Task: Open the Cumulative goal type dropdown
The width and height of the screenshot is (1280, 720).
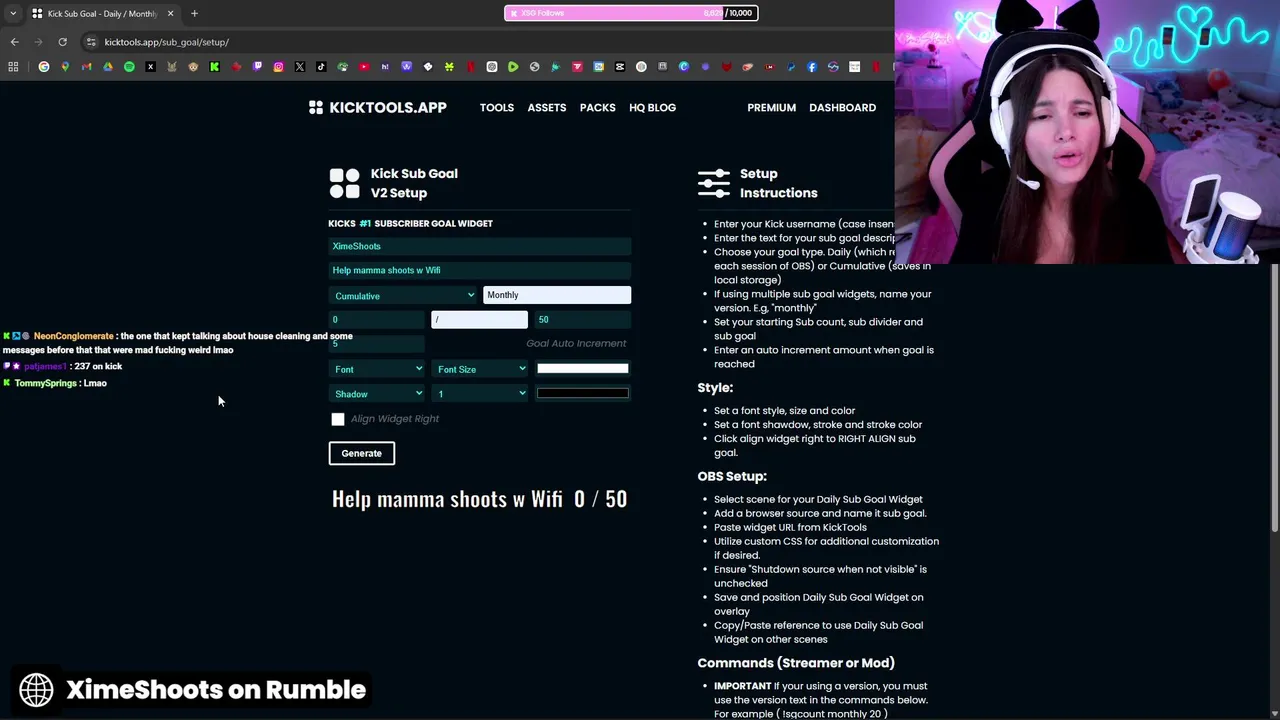Action: coord(404,295)
